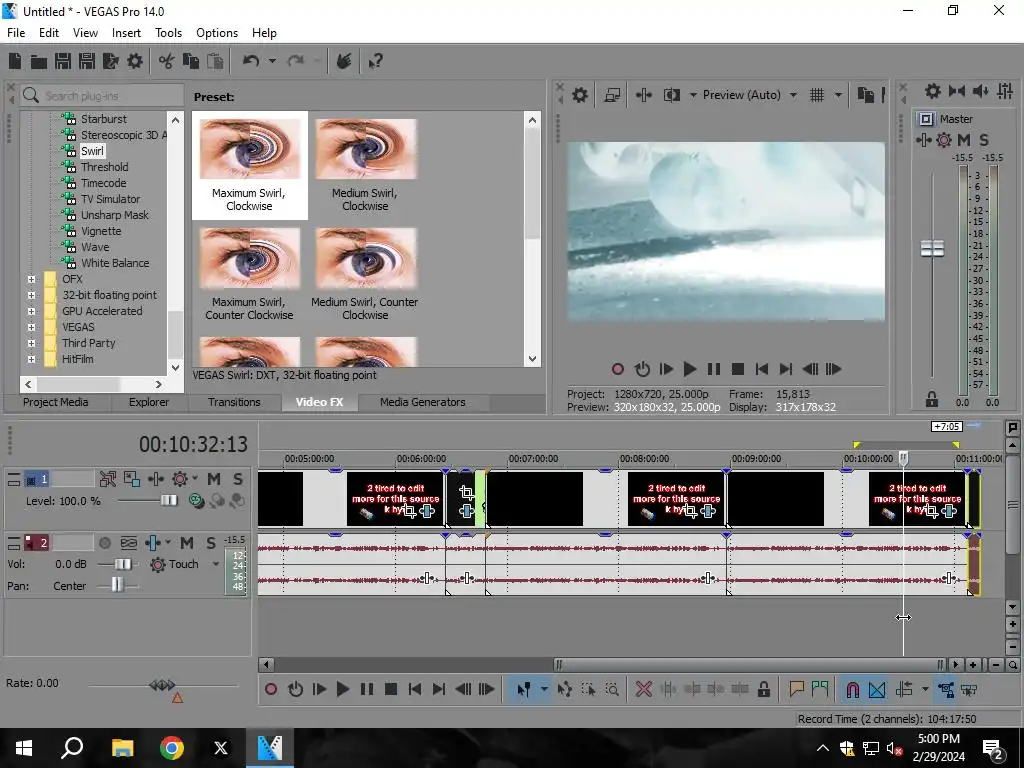Mute the Master bus with M
1024x768 pixels.
click(x=963, y=140)
